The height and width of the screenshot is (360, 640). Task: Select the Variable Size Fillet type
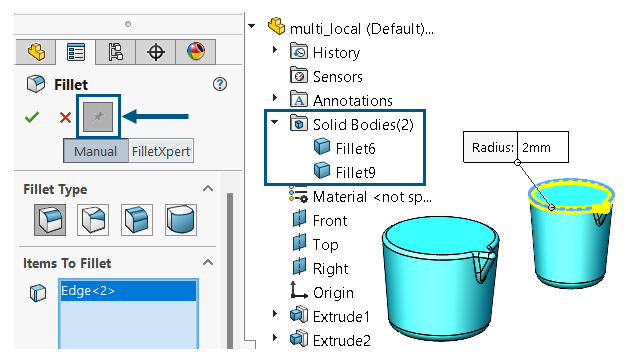pyautogui.click(x=93, y=220)
